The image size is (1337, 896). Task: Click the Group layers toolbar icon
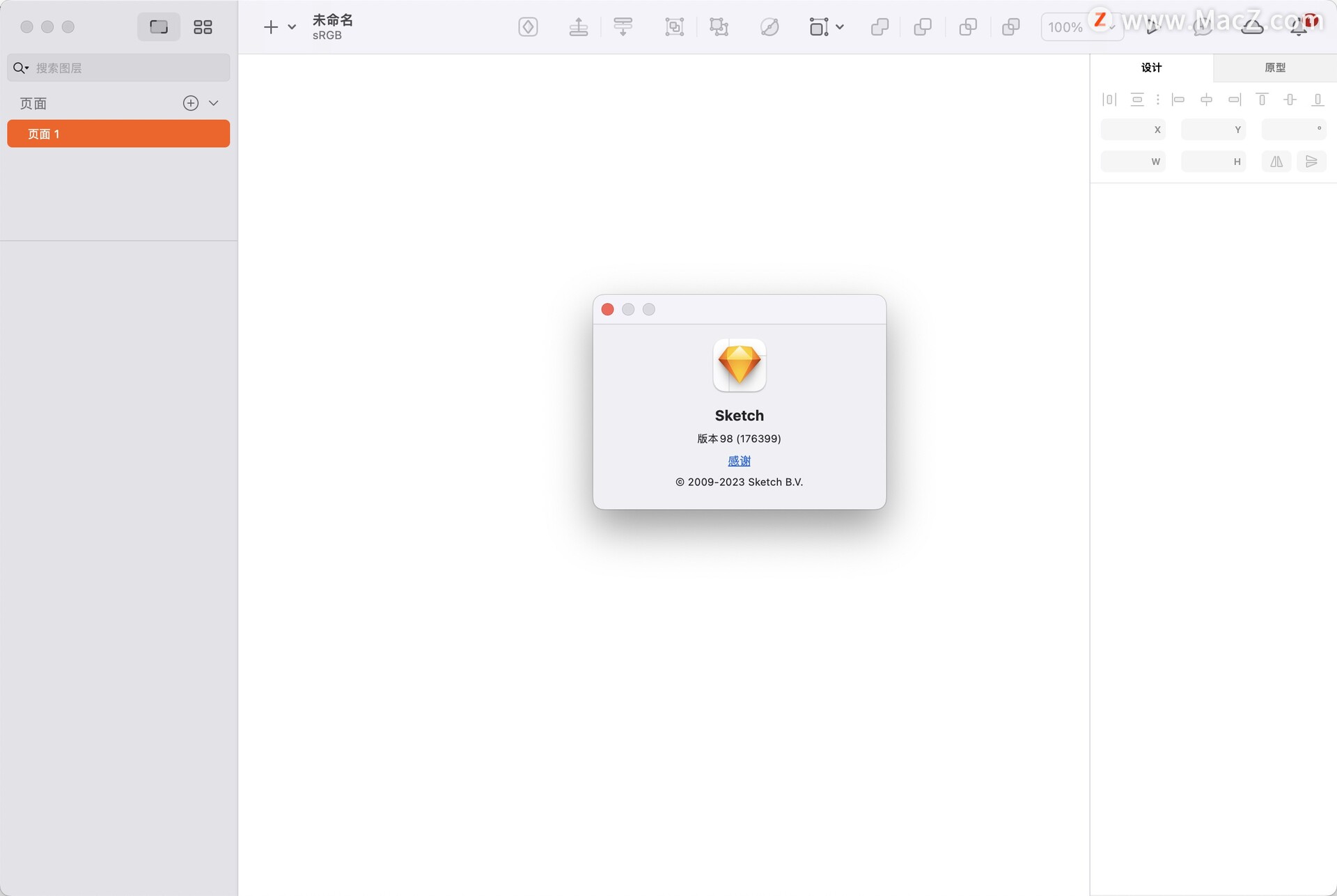coord(674,27)
